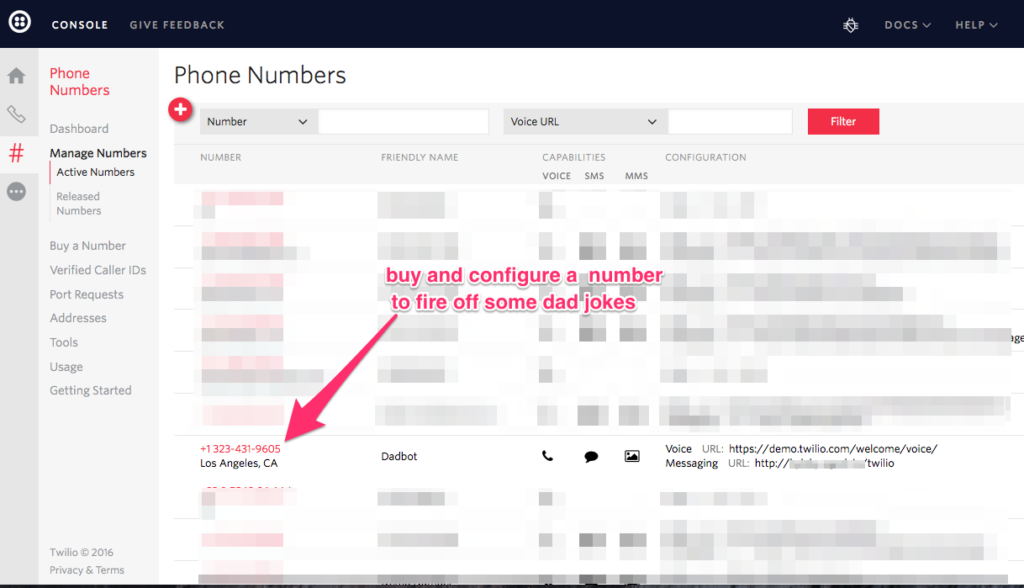The width and height of the screenshot is (1024, 588).
Task: Open the more products ellipsis icon
Action: click(17, 191)
